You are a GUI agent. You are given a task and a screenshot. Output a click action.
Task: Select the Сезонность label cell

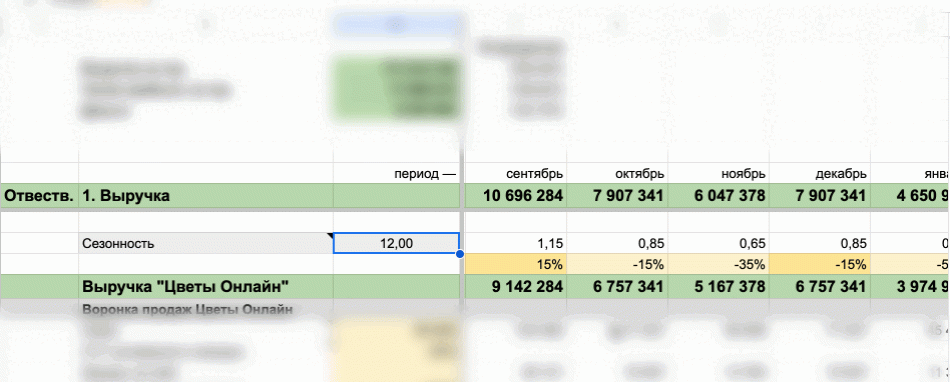tap(206, 243)
